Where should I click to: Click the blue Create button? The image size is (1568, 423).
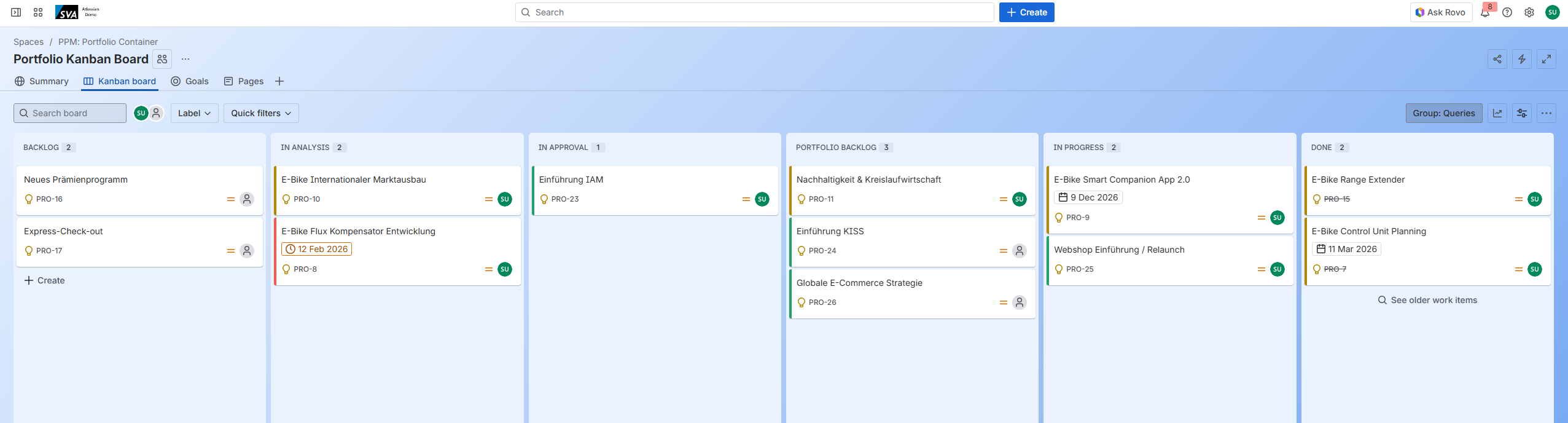click(1026, 12)
